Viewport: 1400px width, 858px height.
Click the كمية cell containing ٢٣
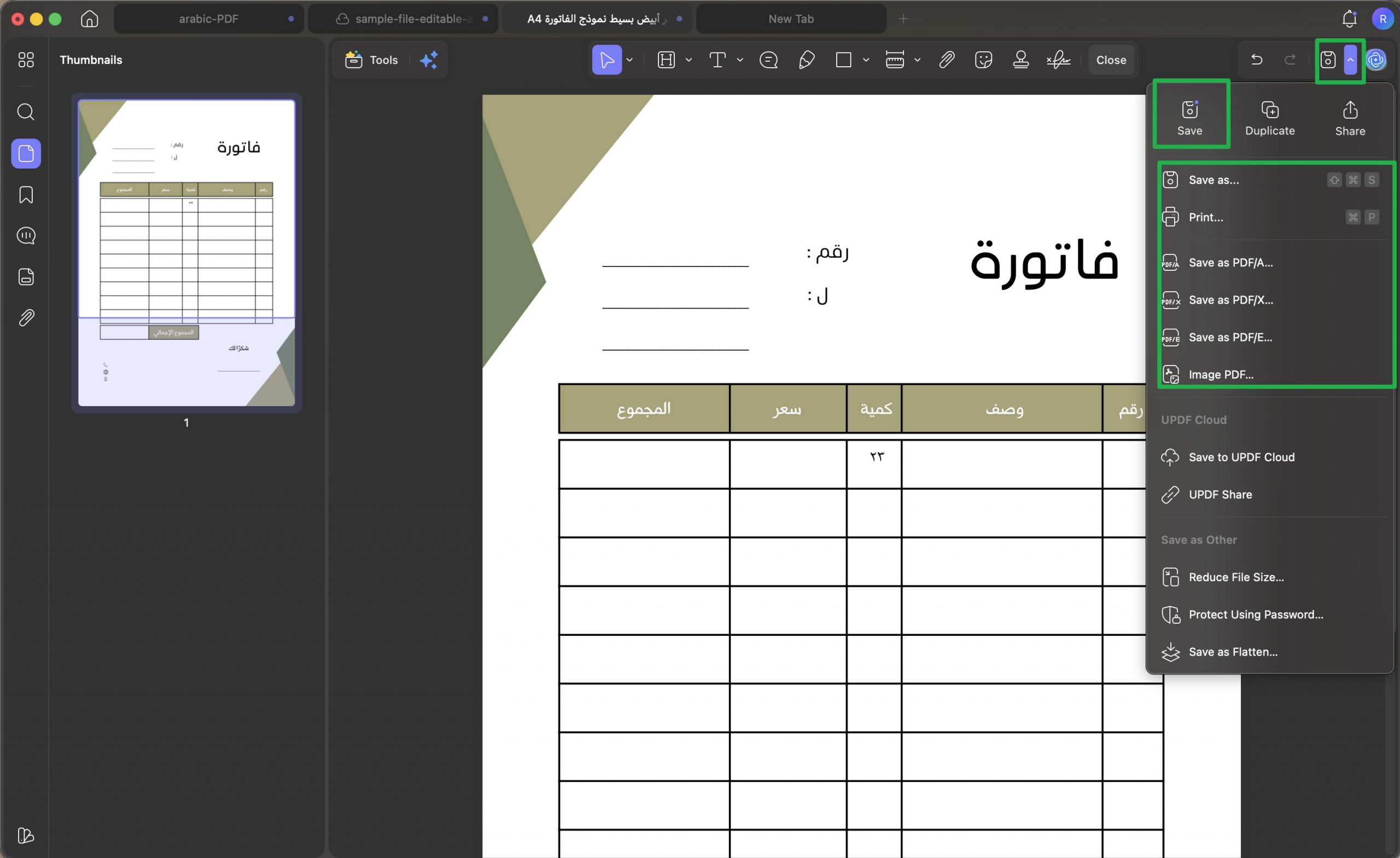pyautogui.click(x=874, y=463)
